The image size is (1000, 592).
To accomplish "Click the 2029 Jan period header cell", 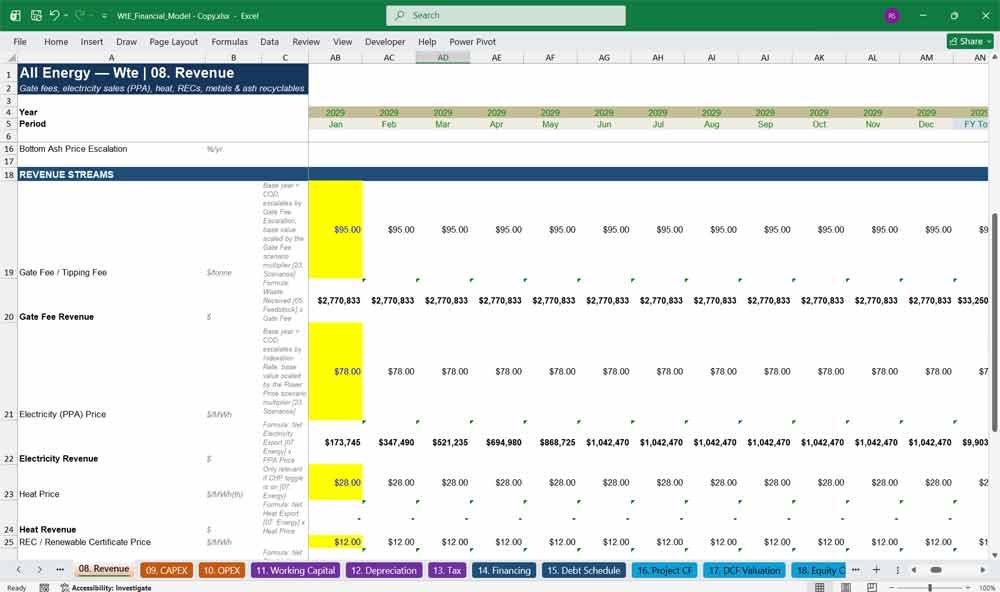I will pyautogui.click(x=335, y=124).
